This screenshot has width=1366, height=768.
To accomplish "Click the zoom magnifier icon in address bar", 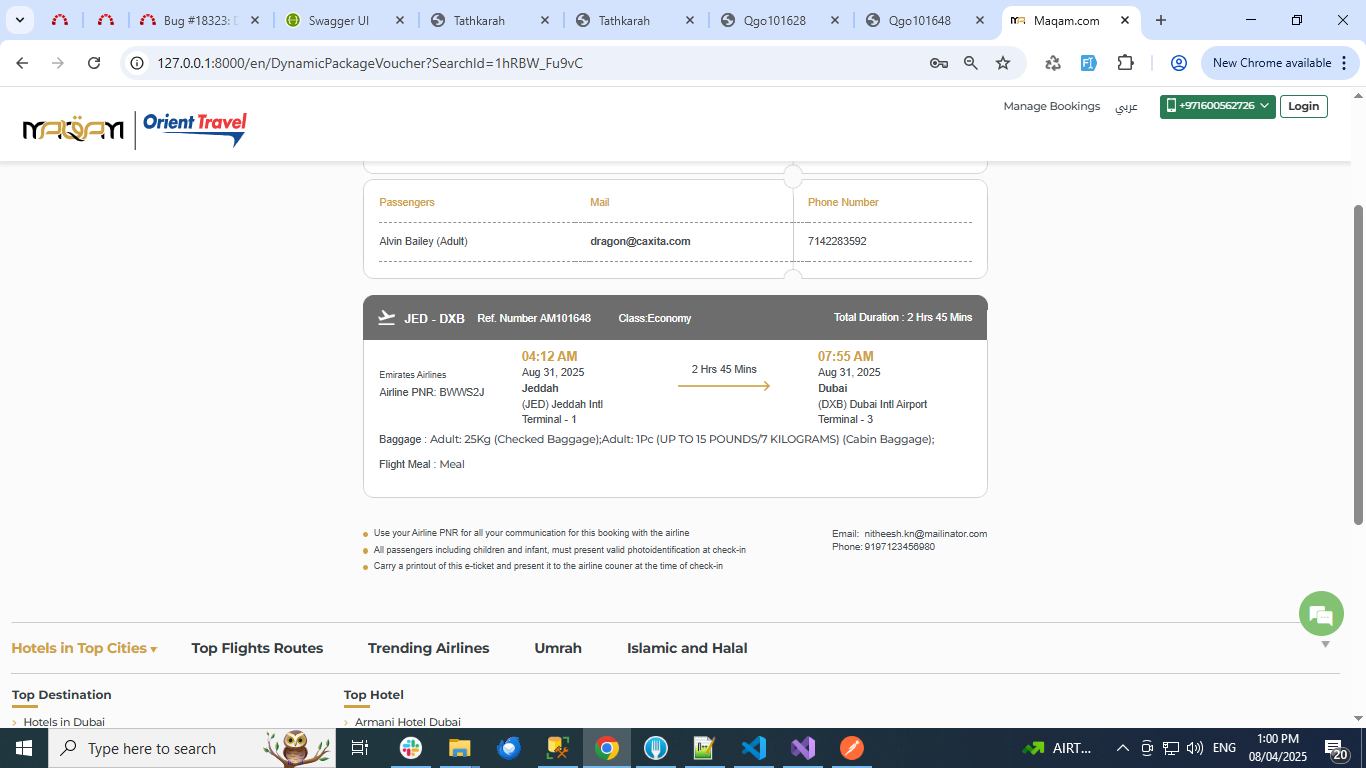I will pos(970,63).
